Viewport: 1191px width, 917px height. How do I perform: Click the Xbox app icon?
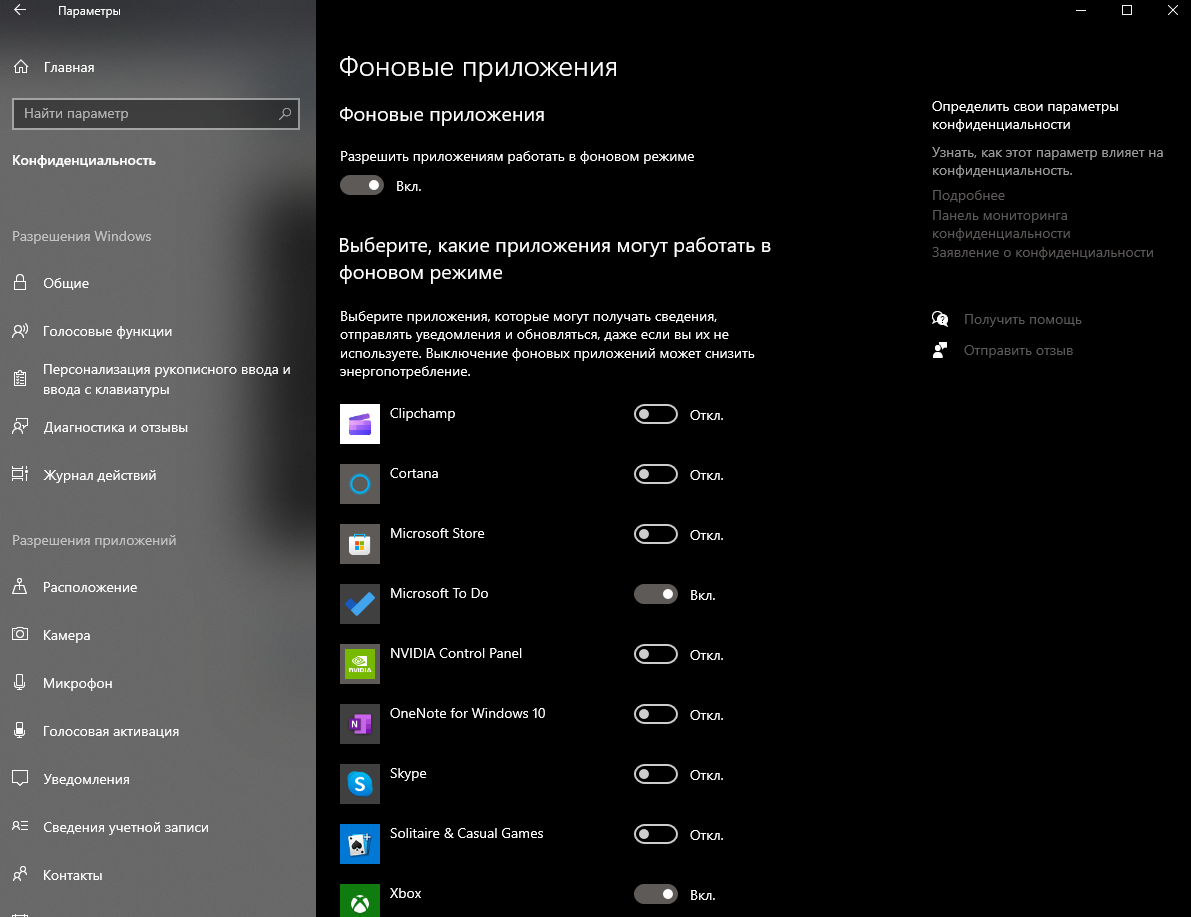pyautogui.click(x=360, y=901)
